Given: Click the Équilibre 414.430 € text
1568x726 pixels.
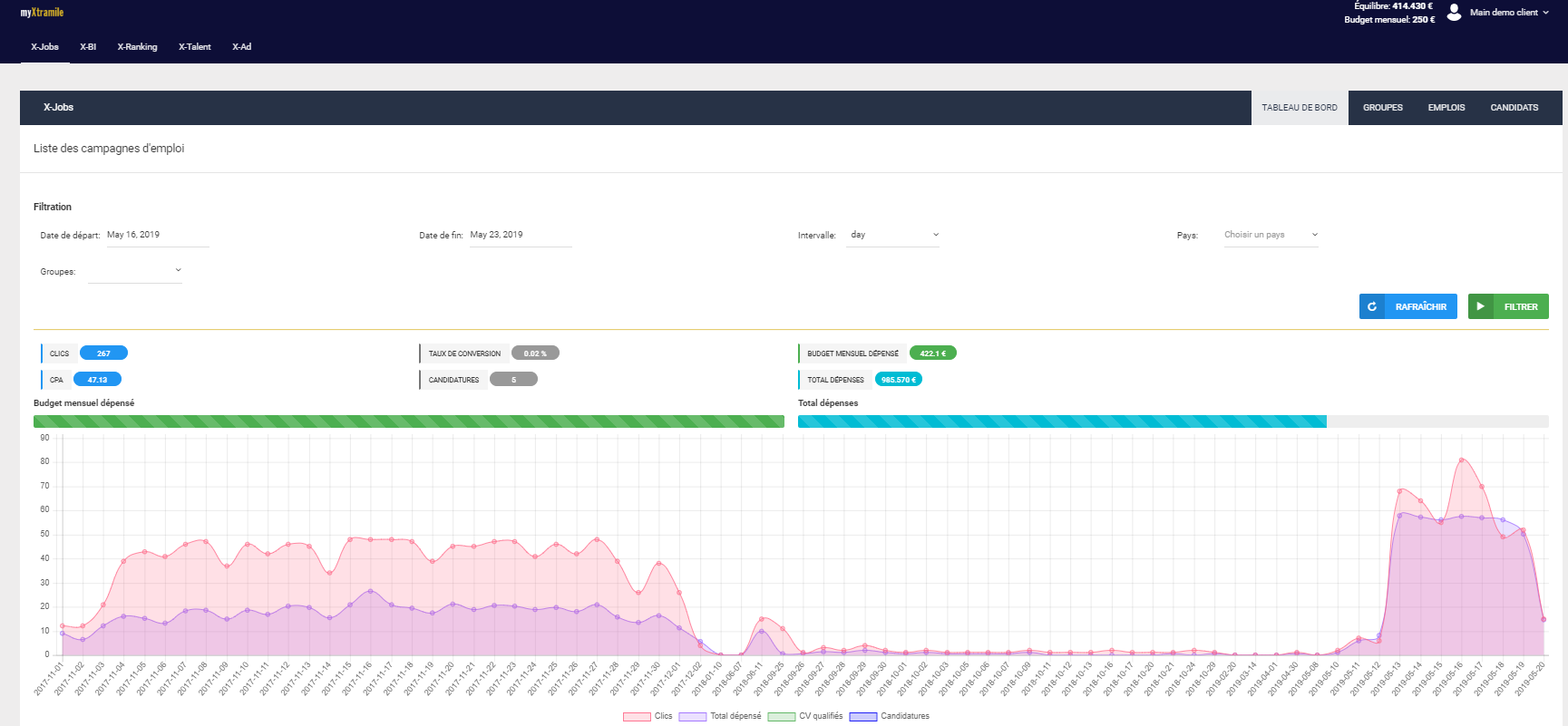Looking at the screenshot, I should coord(1393,6).
